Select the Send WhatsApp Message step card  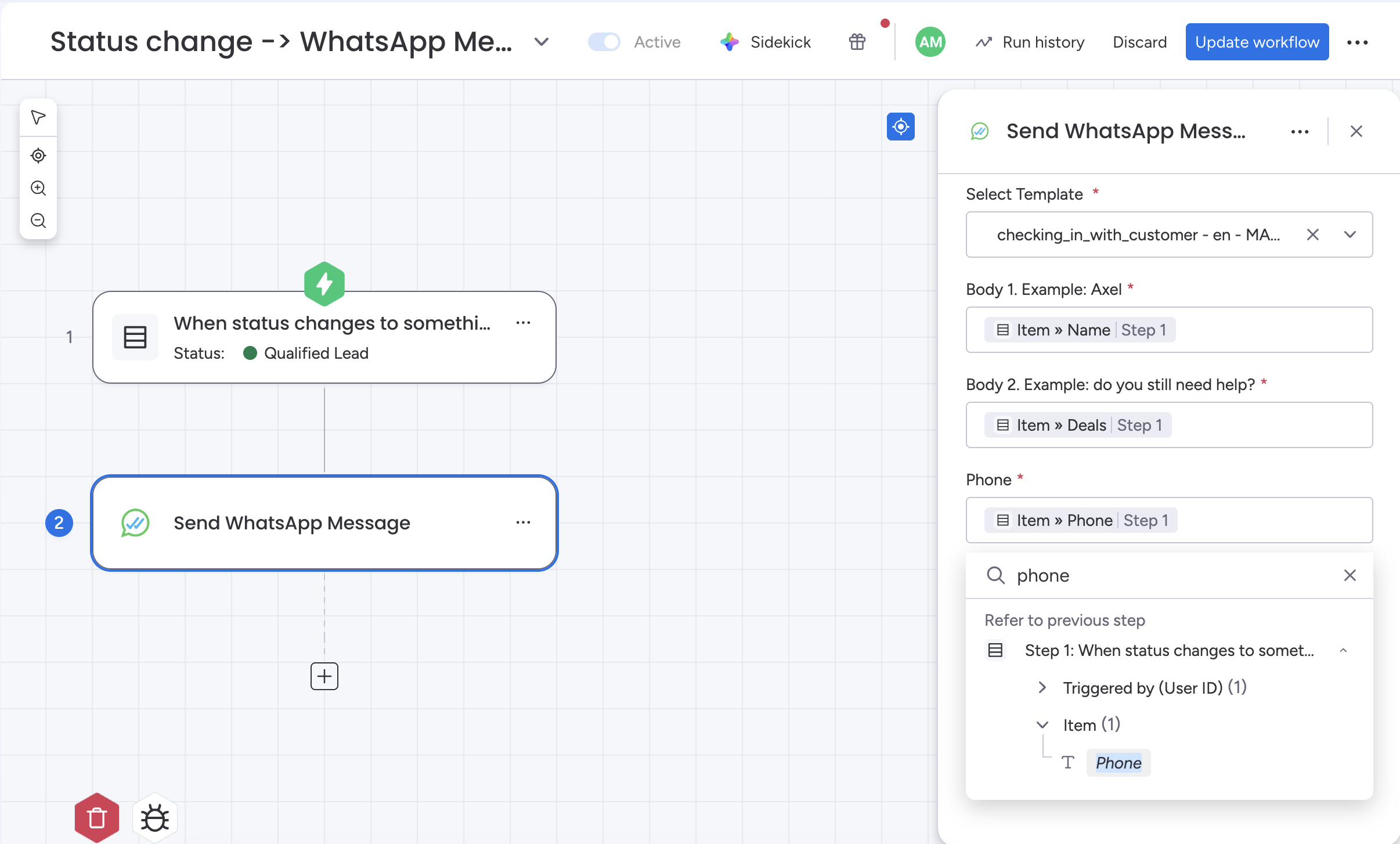[x=324, y=523]
